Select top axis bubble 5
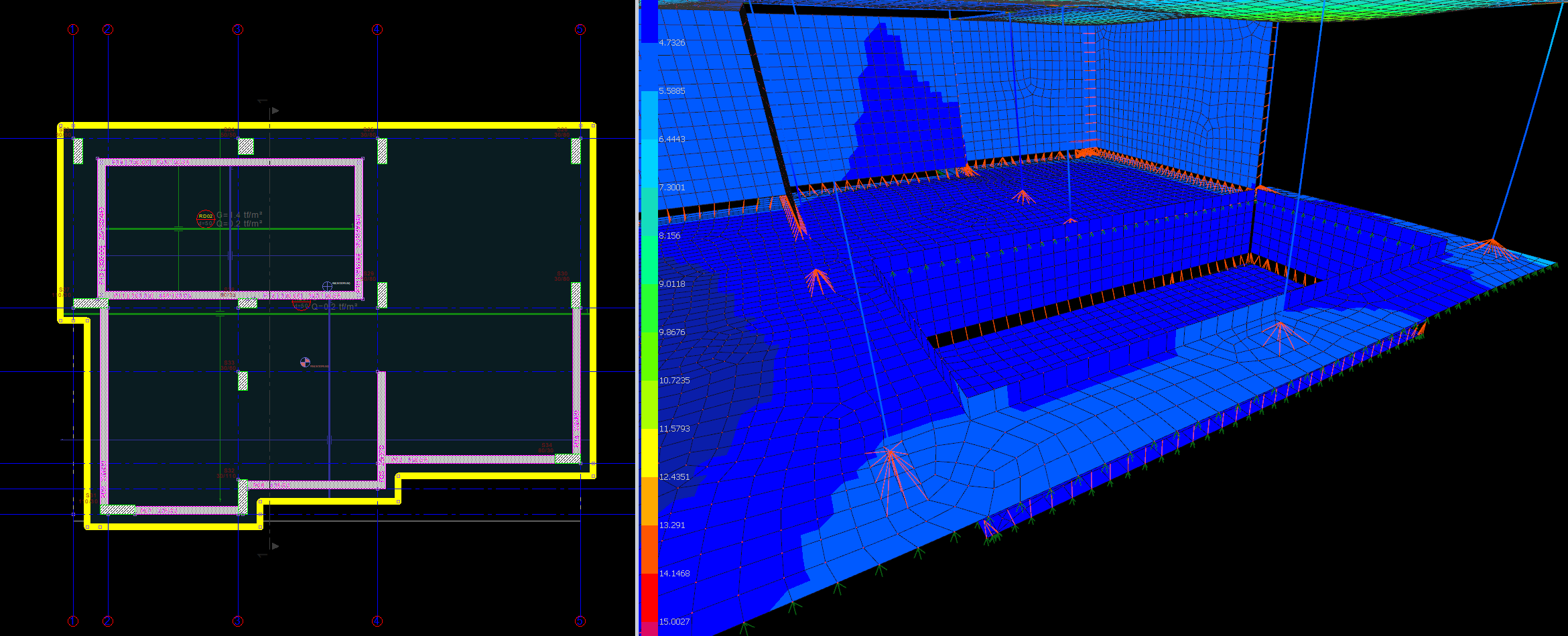 click(580, 29)
